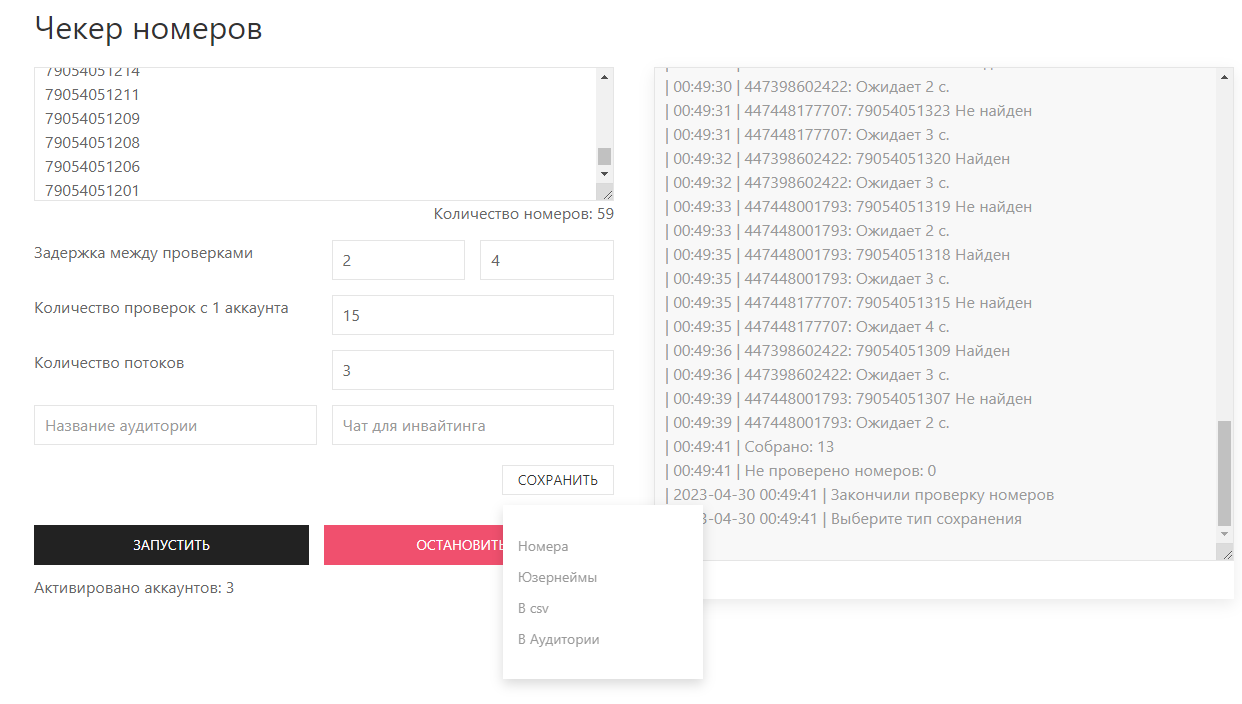This screenshot has height=704, width=1242.
Task: Focus the maximum delay field showing 4
Action: [x=546, y=260]
